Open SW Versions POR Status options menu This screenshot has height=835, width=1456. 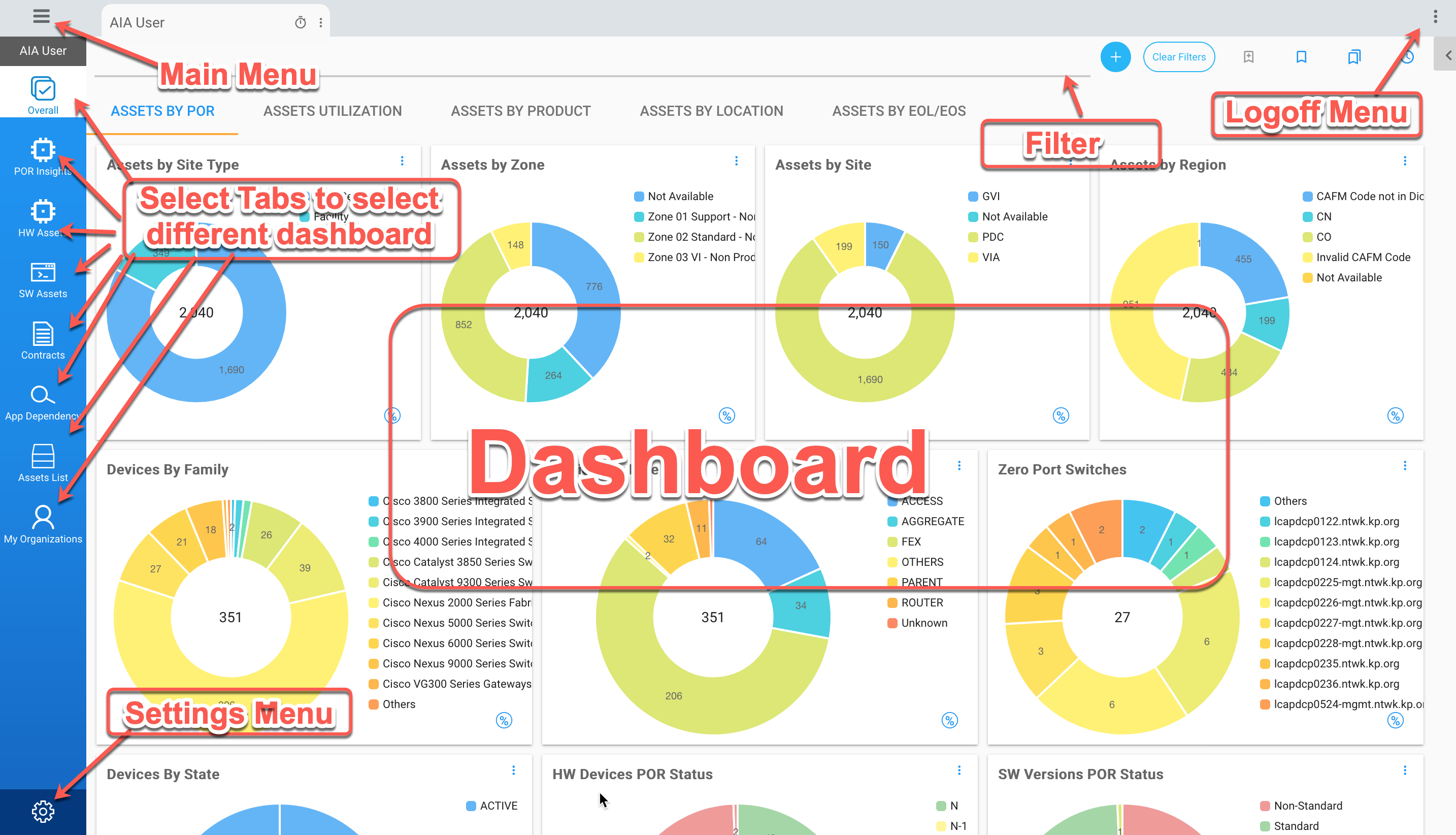tap(1405, 770)
